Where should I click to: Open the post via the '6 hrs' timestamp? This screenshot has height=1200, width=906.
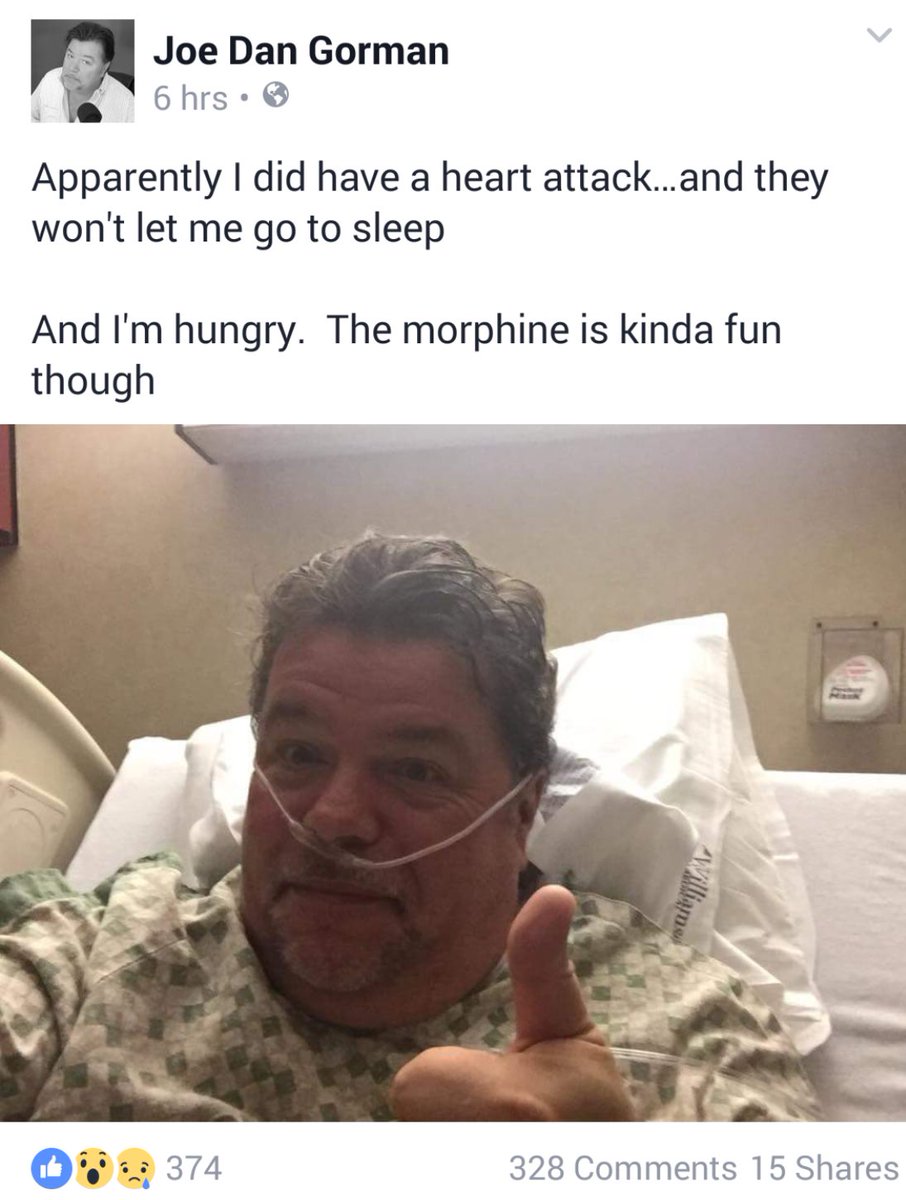190,98
